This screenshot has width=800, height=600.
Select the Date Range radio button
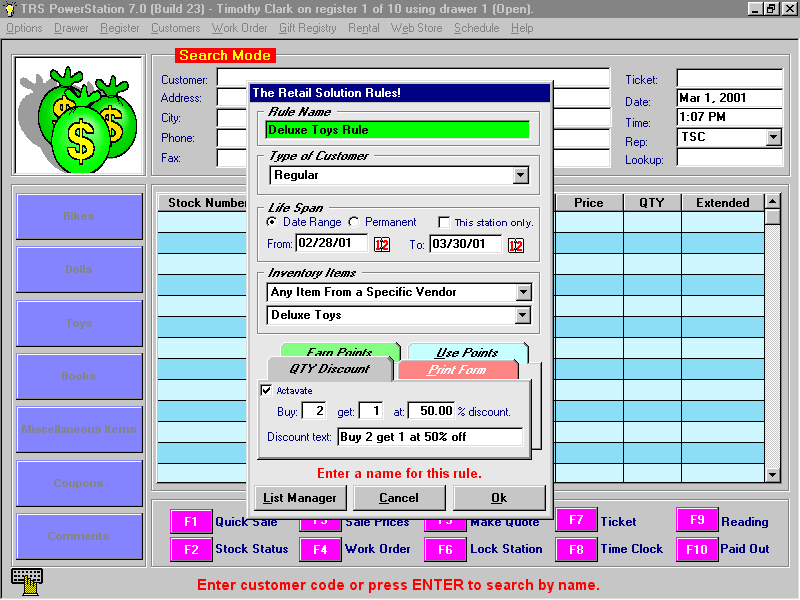point(272,222)
